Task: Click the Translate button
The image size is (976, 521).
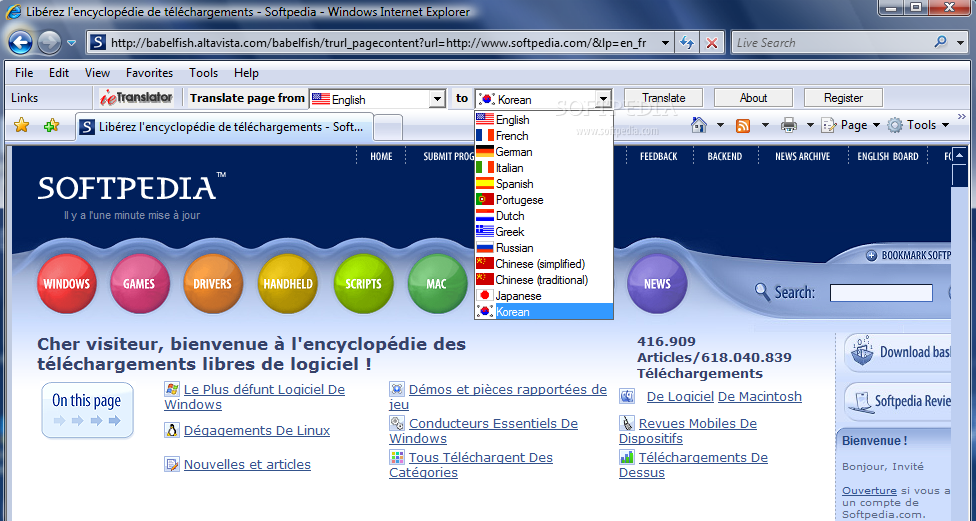Action: click(664, 98)
